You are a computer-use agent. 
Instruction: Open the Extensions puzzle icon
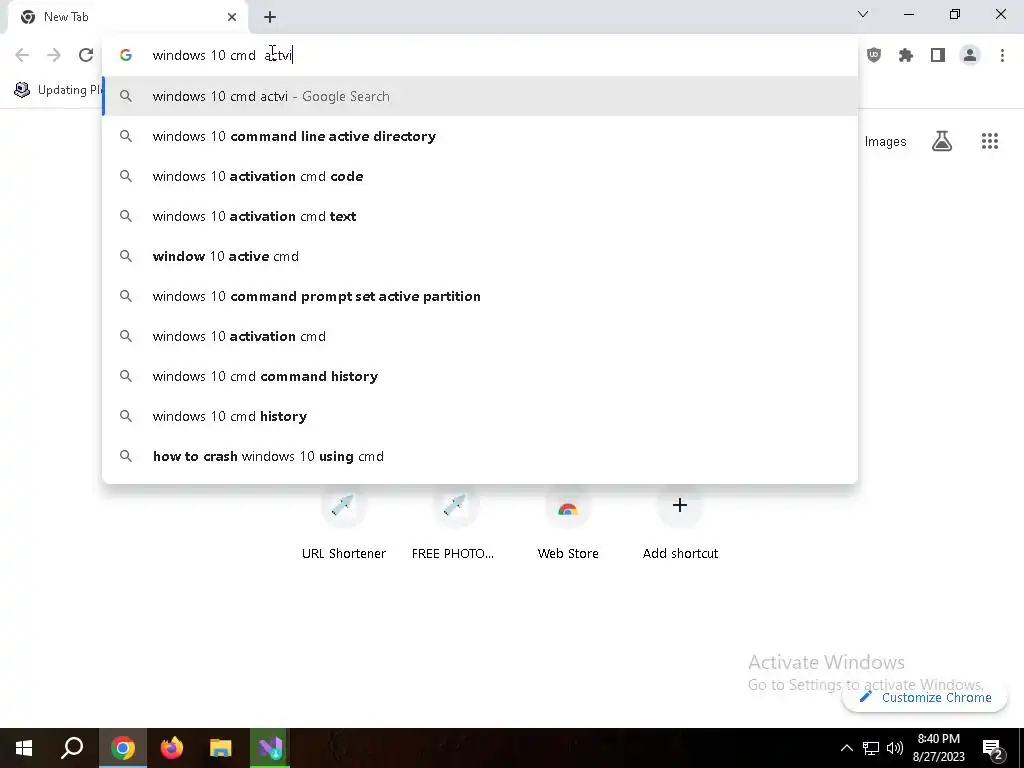[x=906, y=55]
